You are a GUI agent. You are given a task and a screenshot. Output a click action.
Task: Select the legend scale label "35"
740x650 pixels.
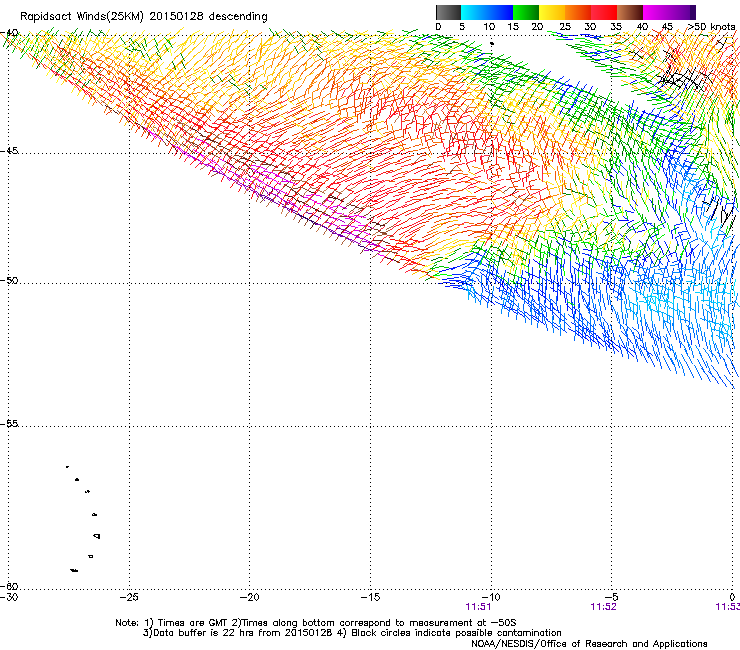(616, 27)
